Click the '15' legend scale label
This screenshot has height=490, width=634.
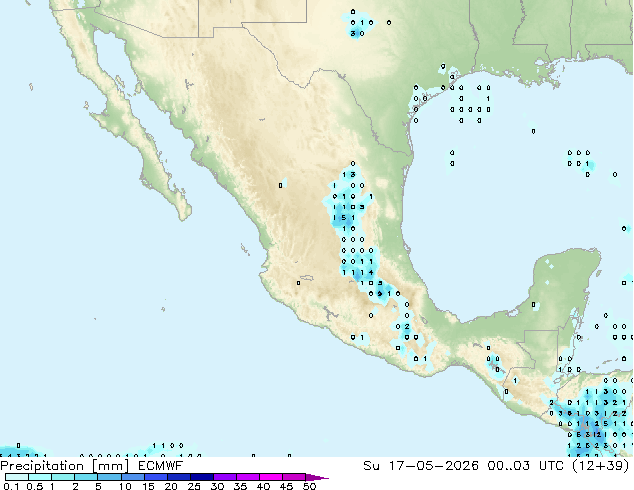(148, 486)
